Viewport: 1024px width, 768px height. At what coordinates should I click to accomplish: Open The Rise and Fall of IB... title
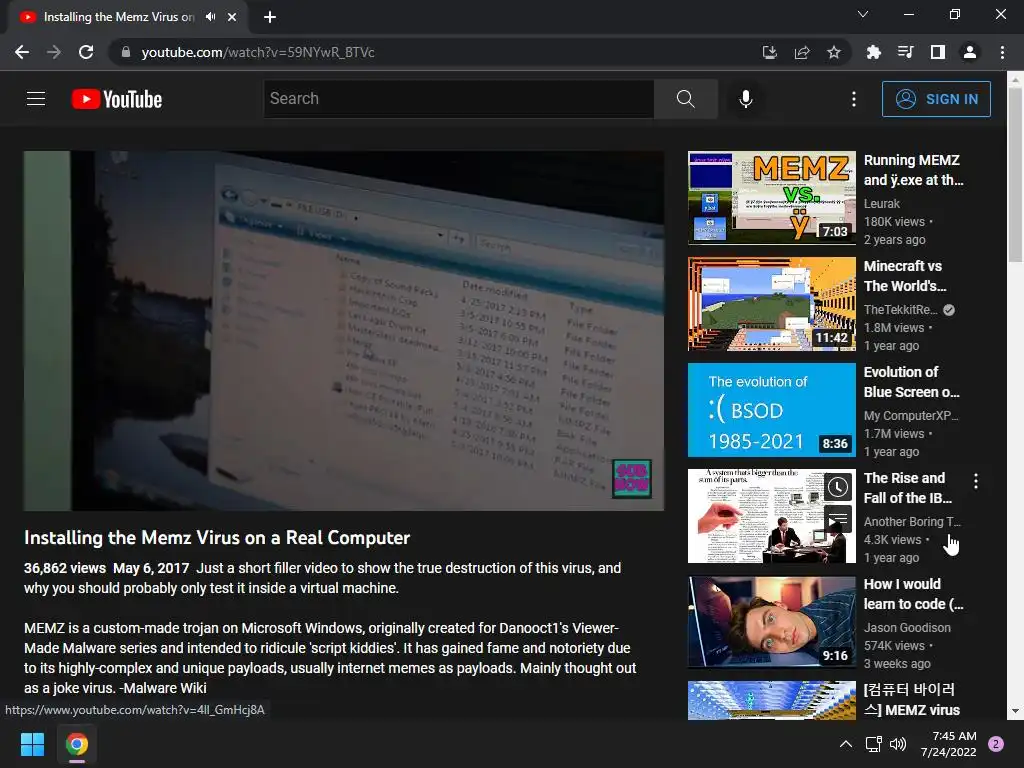coord(908,488)
